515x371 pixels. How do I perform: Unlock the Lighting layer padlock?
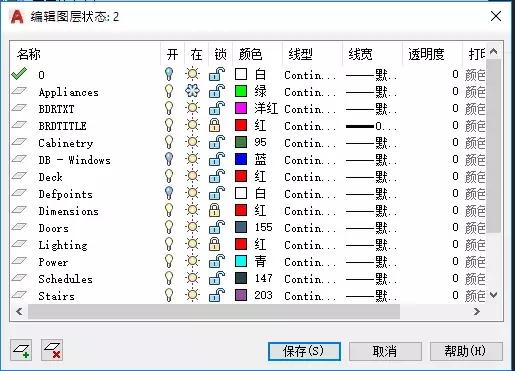point(214,244)
